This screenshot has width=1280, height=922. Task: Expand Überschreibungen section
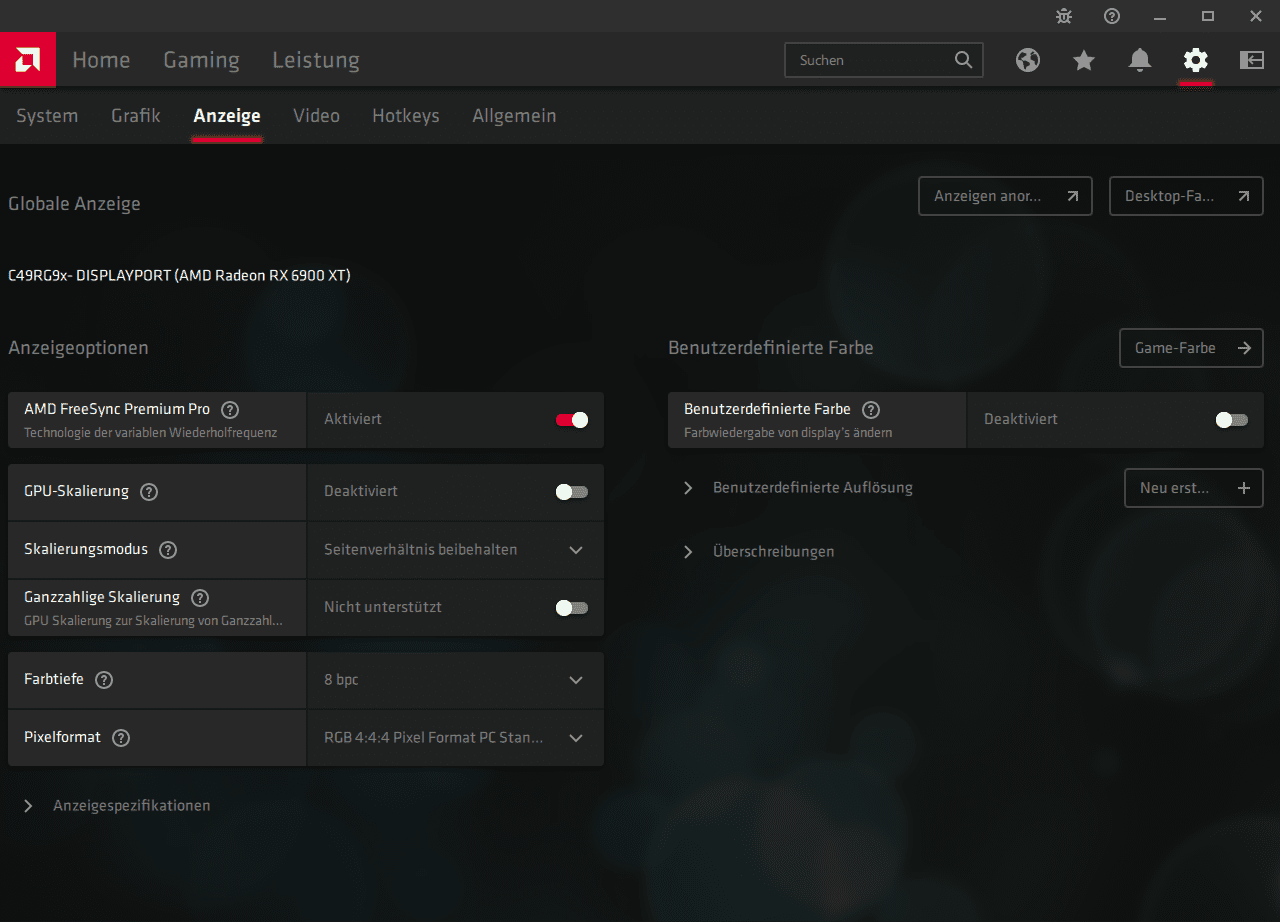tap(758, 552)
